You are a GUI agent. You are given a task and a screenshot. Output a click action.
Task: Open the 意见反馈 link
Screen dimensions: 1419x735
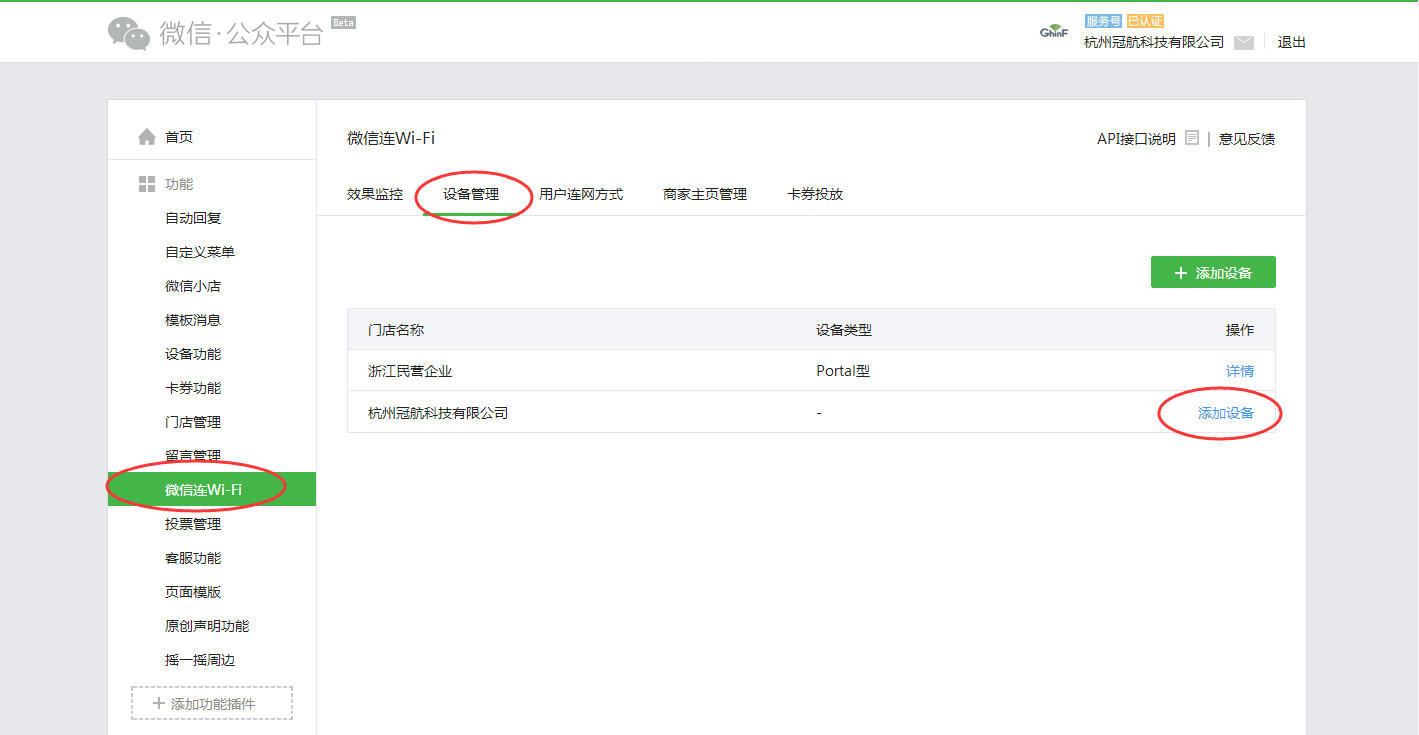1246,139
